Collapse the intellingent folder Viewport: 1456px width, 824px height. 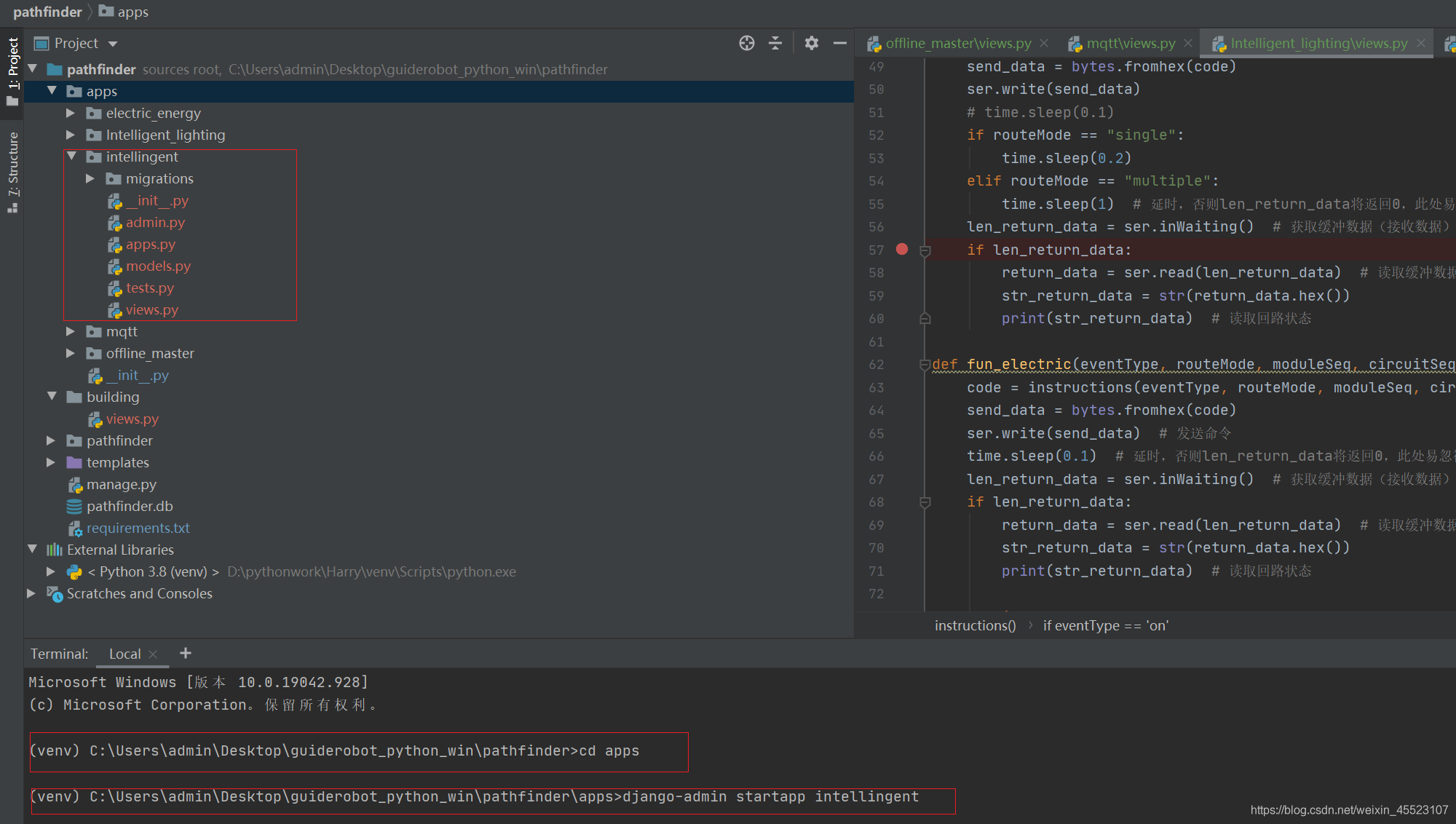[71, 157]
